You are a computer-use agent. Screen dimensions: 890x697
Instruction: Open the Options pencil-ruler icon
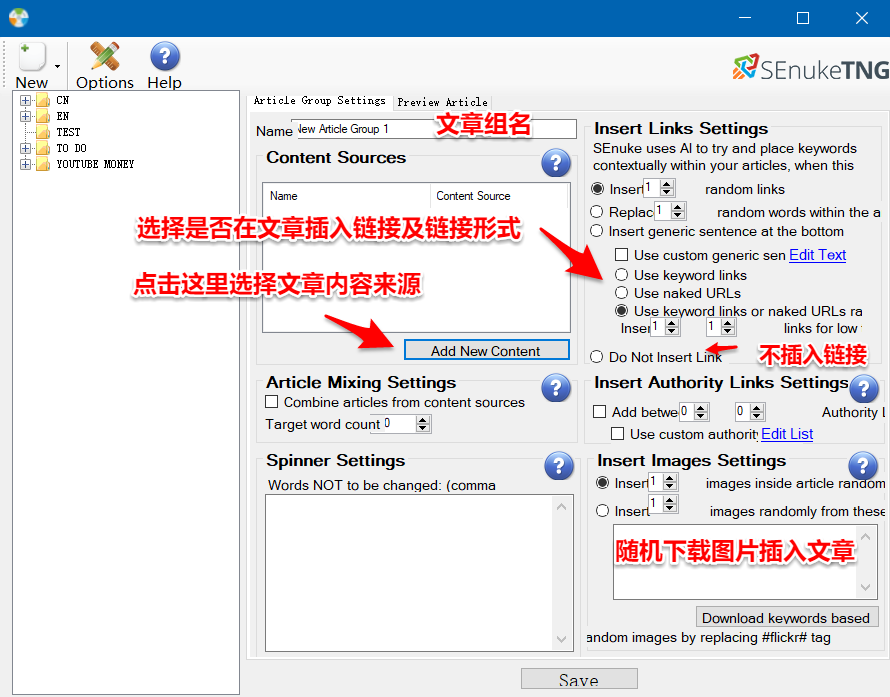[104, 56]
